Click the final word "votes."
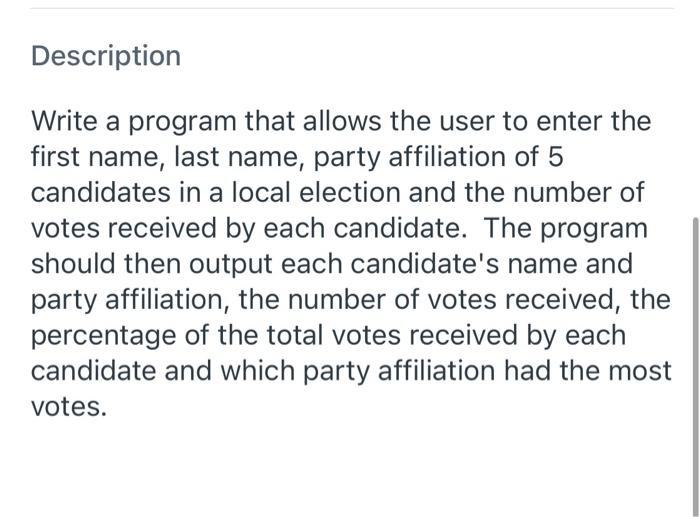This screenshot has width=700, height=517. [69, 407]
